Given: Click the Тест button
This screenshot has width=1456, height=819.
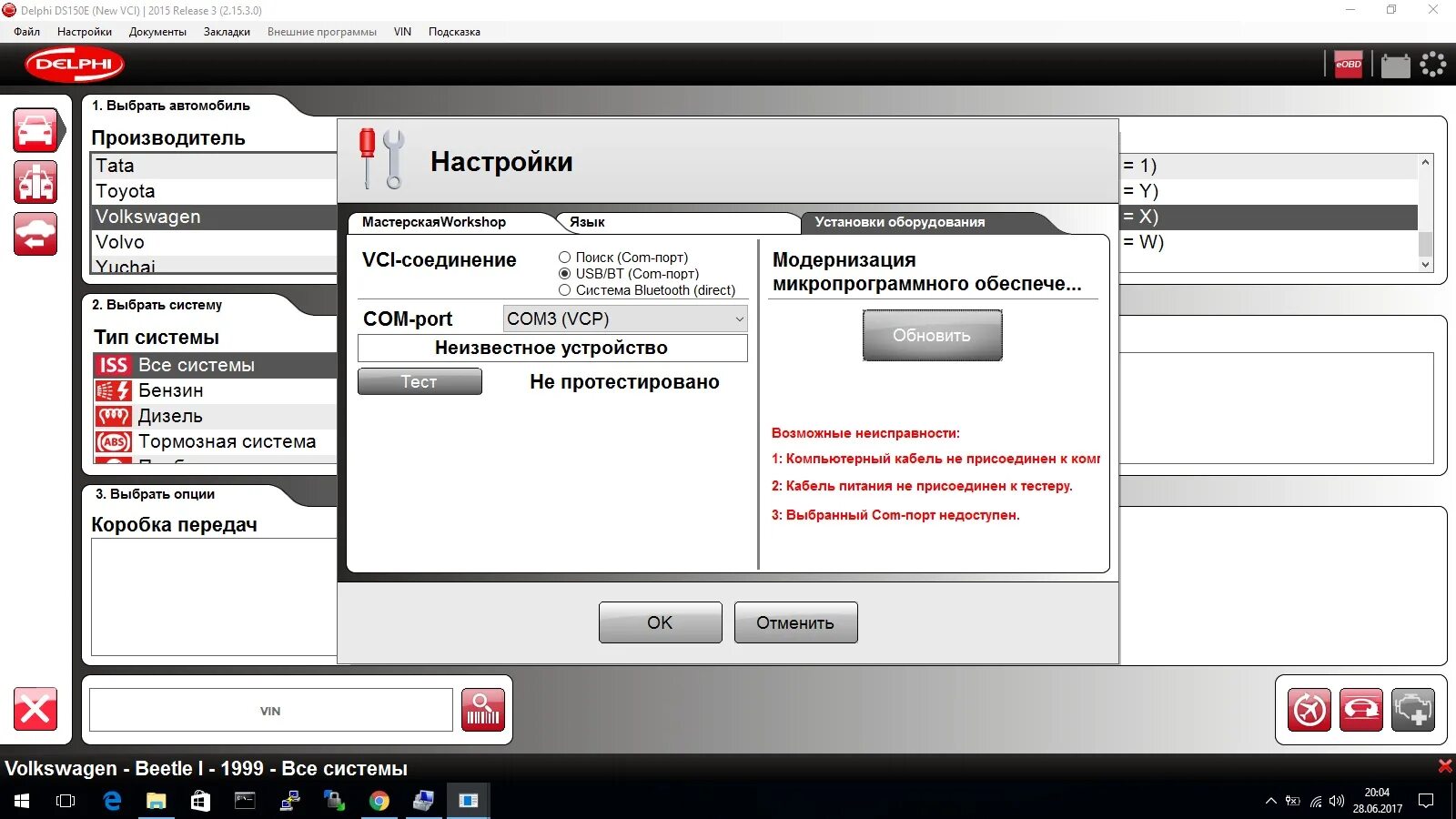Looking at the screenshot, I should click(x=420, y=381).
